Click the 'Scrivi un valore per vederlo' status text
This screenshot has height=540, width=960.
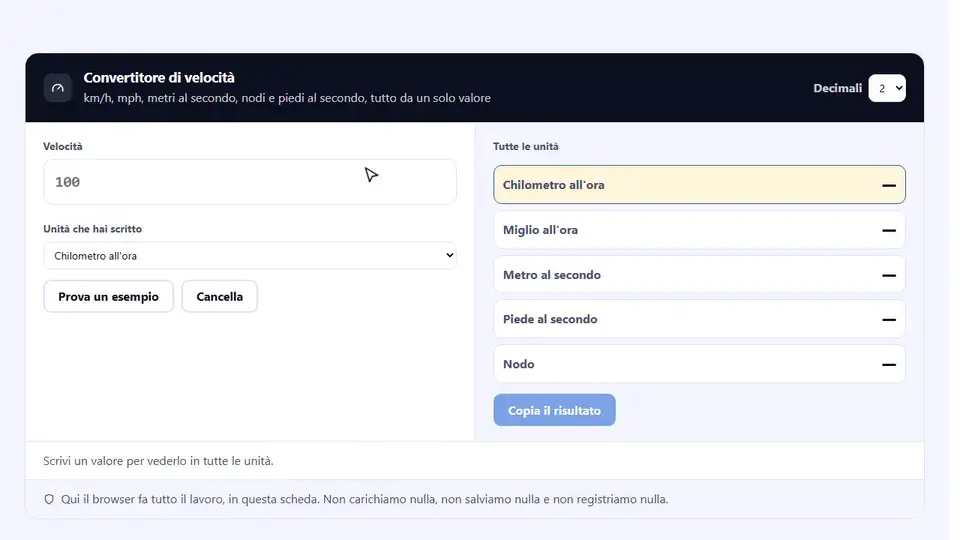point(158,460)
